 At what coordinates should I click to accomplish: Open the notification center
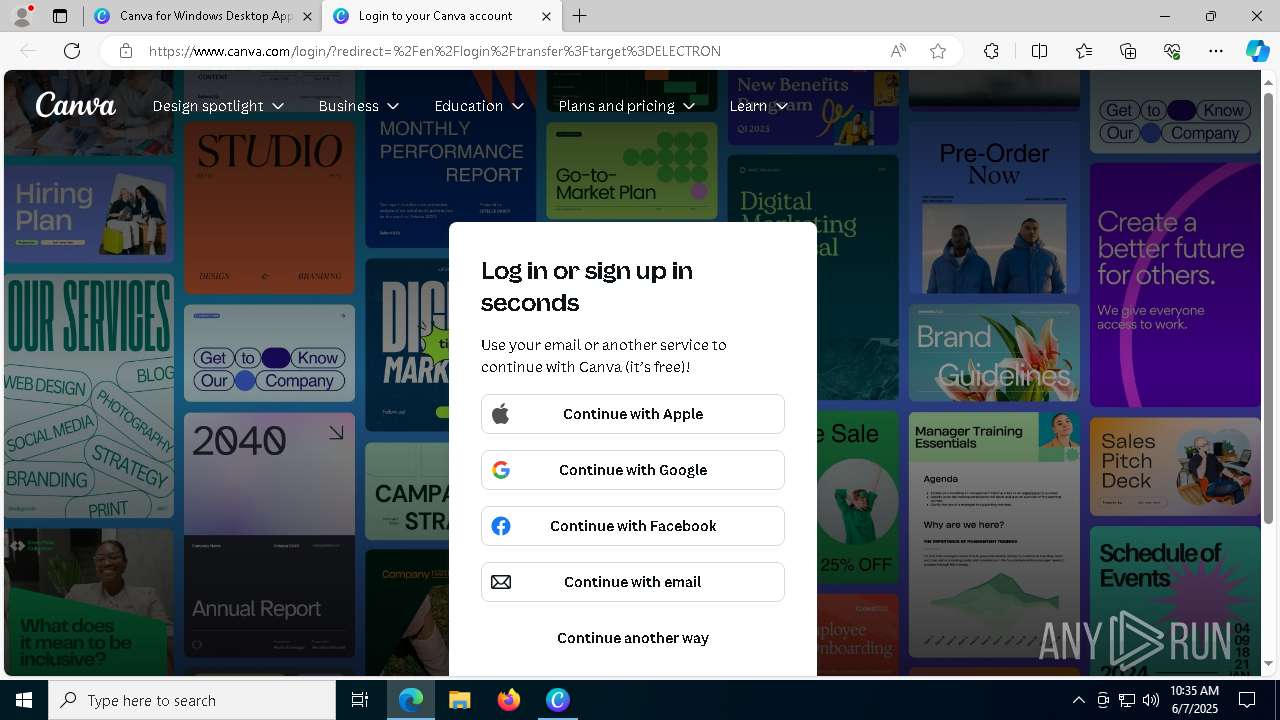pyautogui.click(x=1247, y=700)
